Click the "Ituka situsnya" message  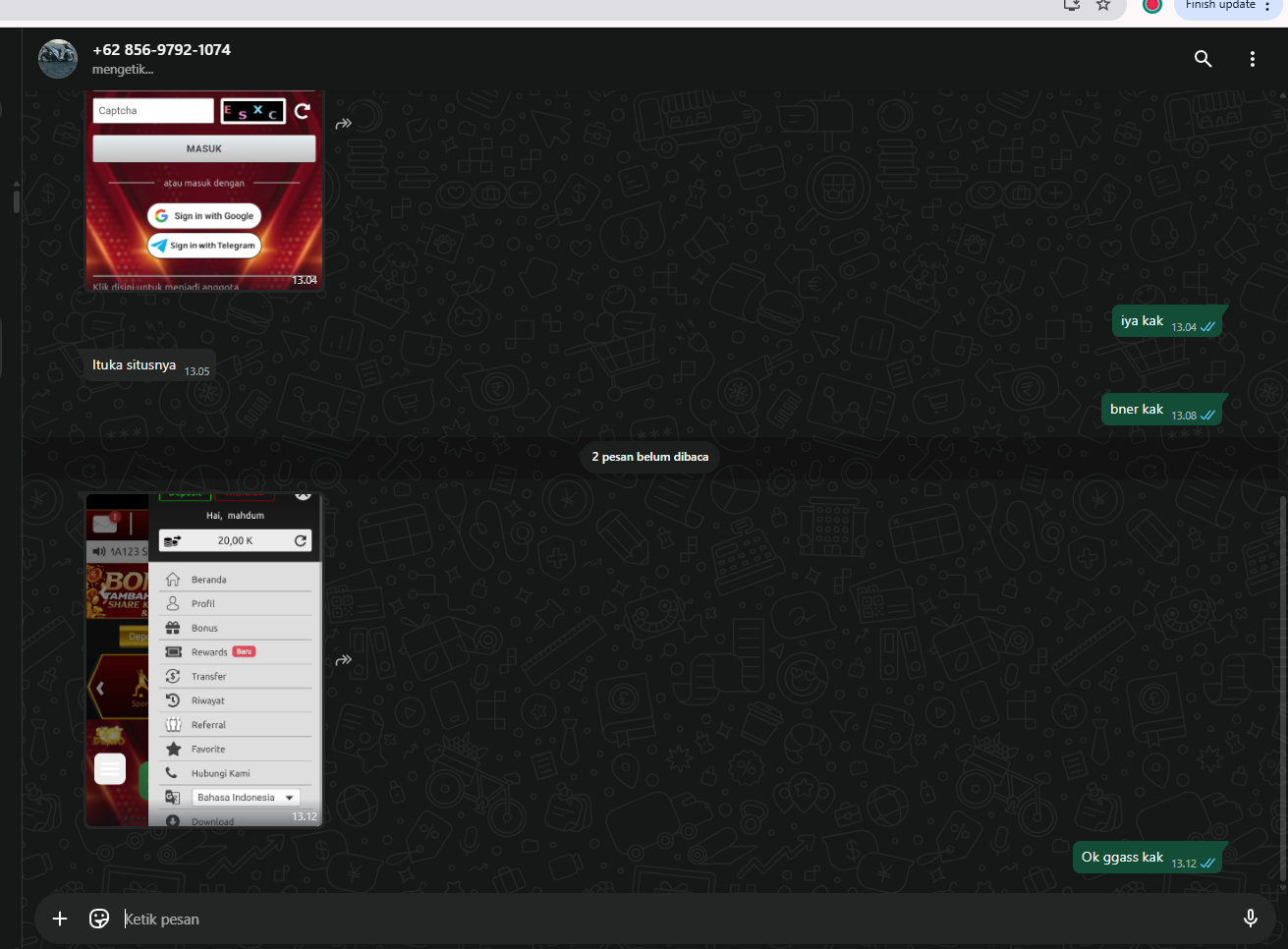(x=149, y=365)
